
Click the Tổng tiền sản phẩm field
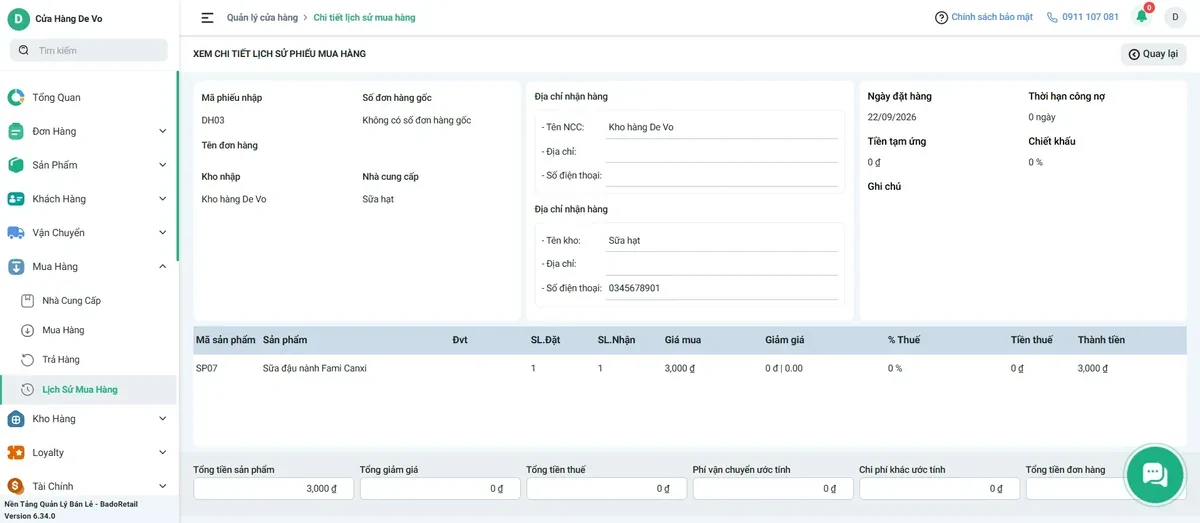[272, 489]
